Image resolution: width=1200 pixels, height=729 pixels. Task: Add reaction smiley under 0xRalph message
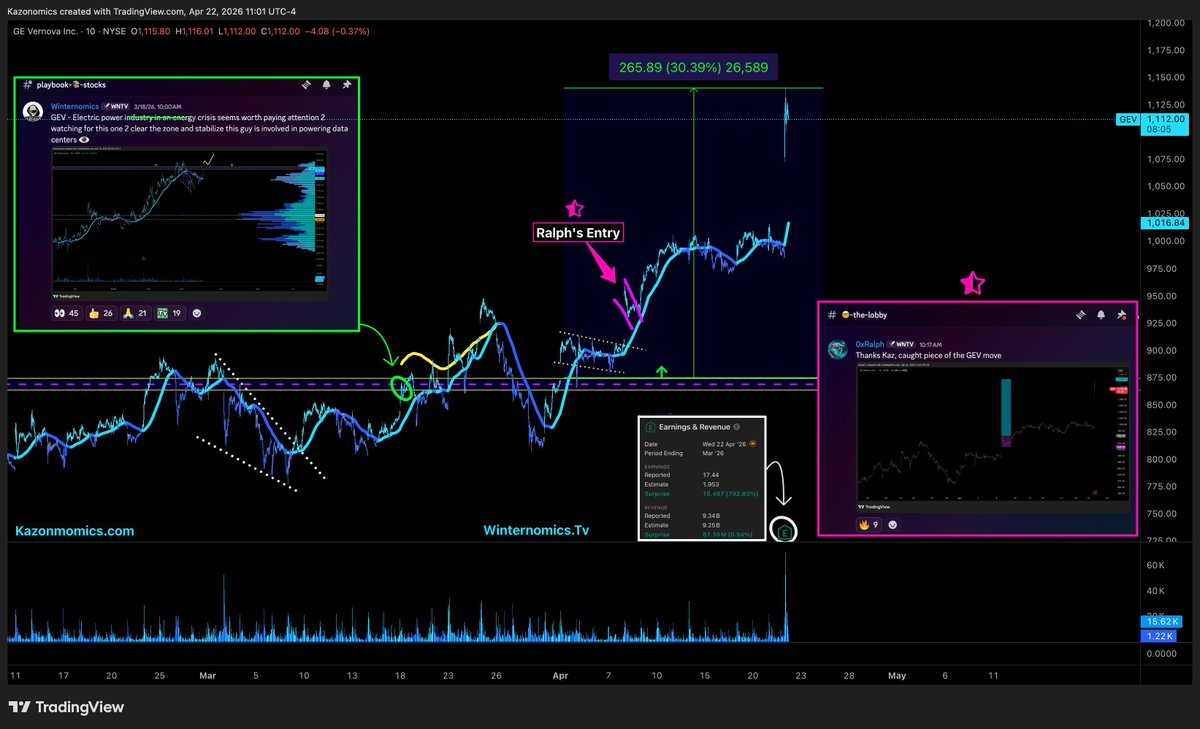tap(893, 523)
